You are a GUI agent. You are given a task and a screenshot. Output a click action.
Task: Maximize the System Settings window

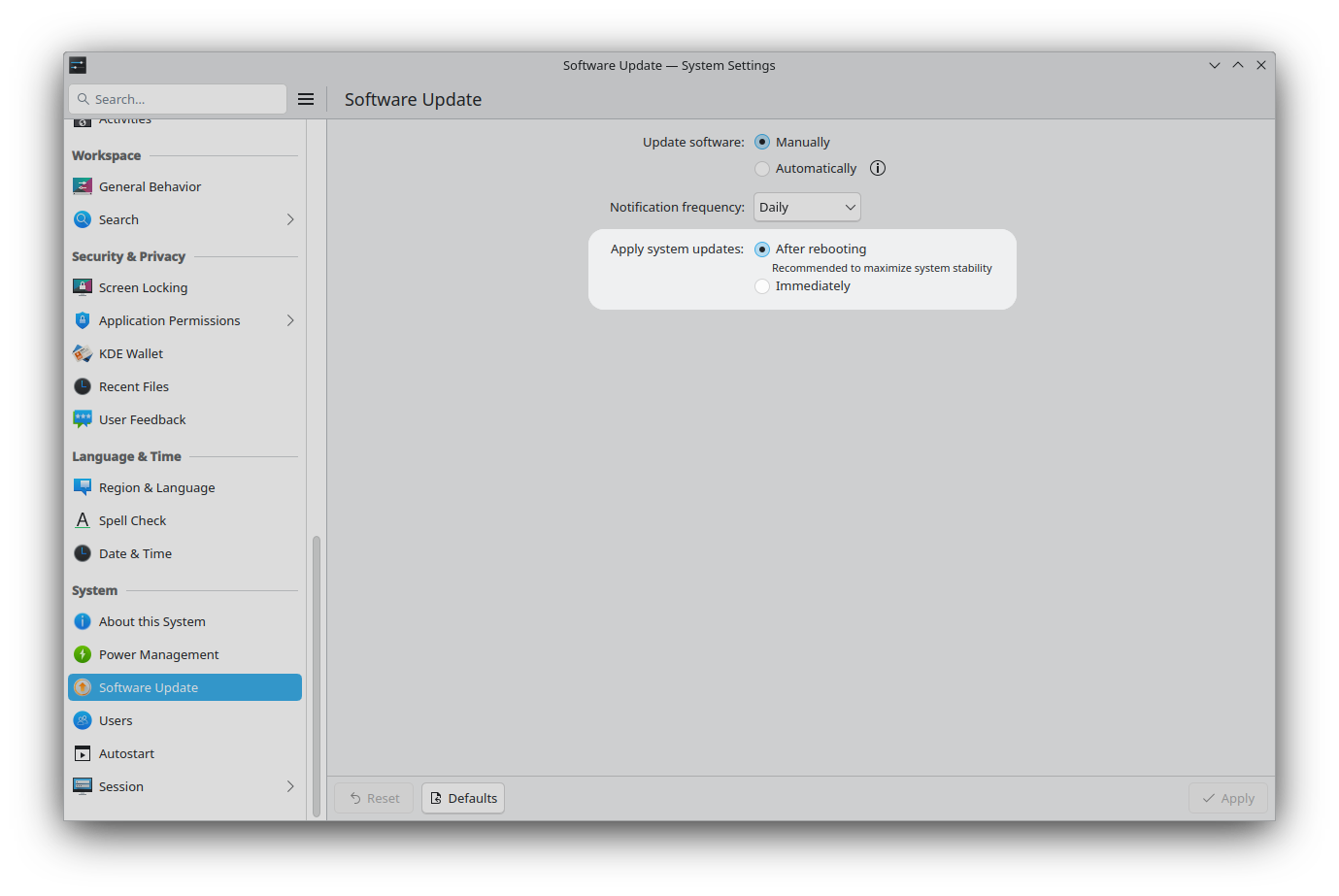tap(1238, 65)
